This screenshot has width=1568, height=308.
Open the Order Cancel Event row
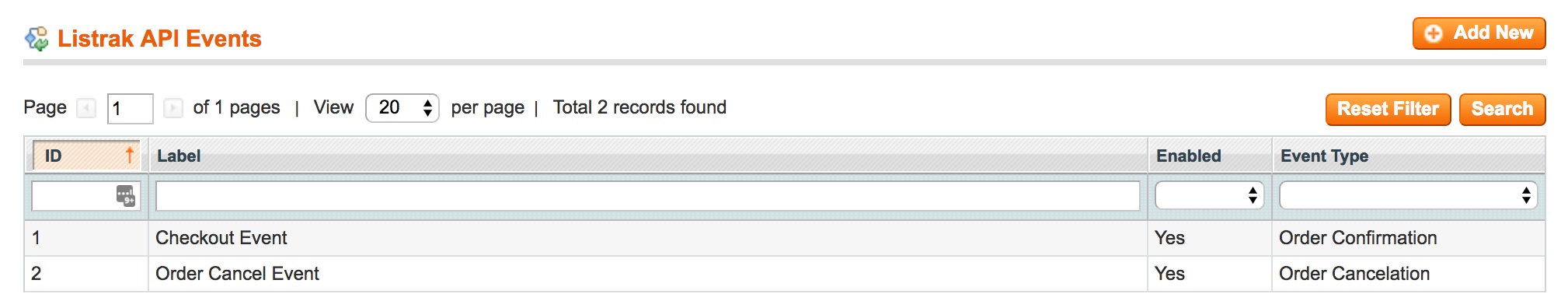[784, 274]
